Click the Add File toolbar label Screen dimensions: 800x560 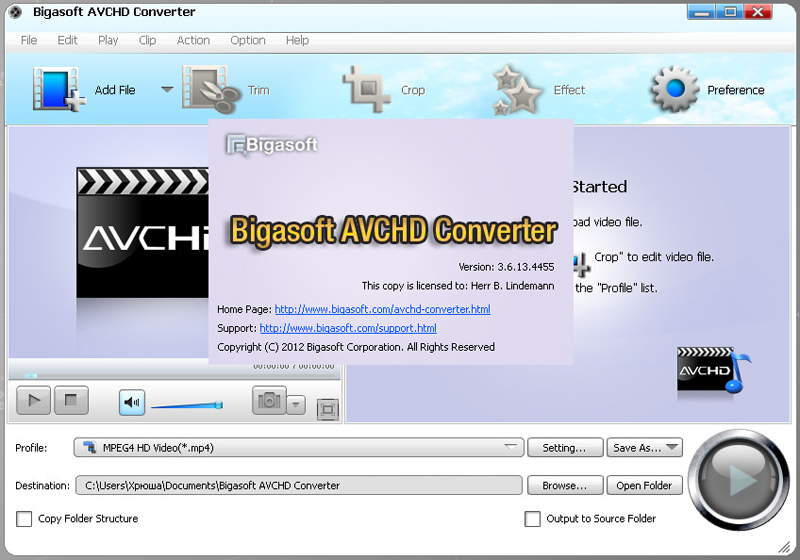tap(115, 90)
